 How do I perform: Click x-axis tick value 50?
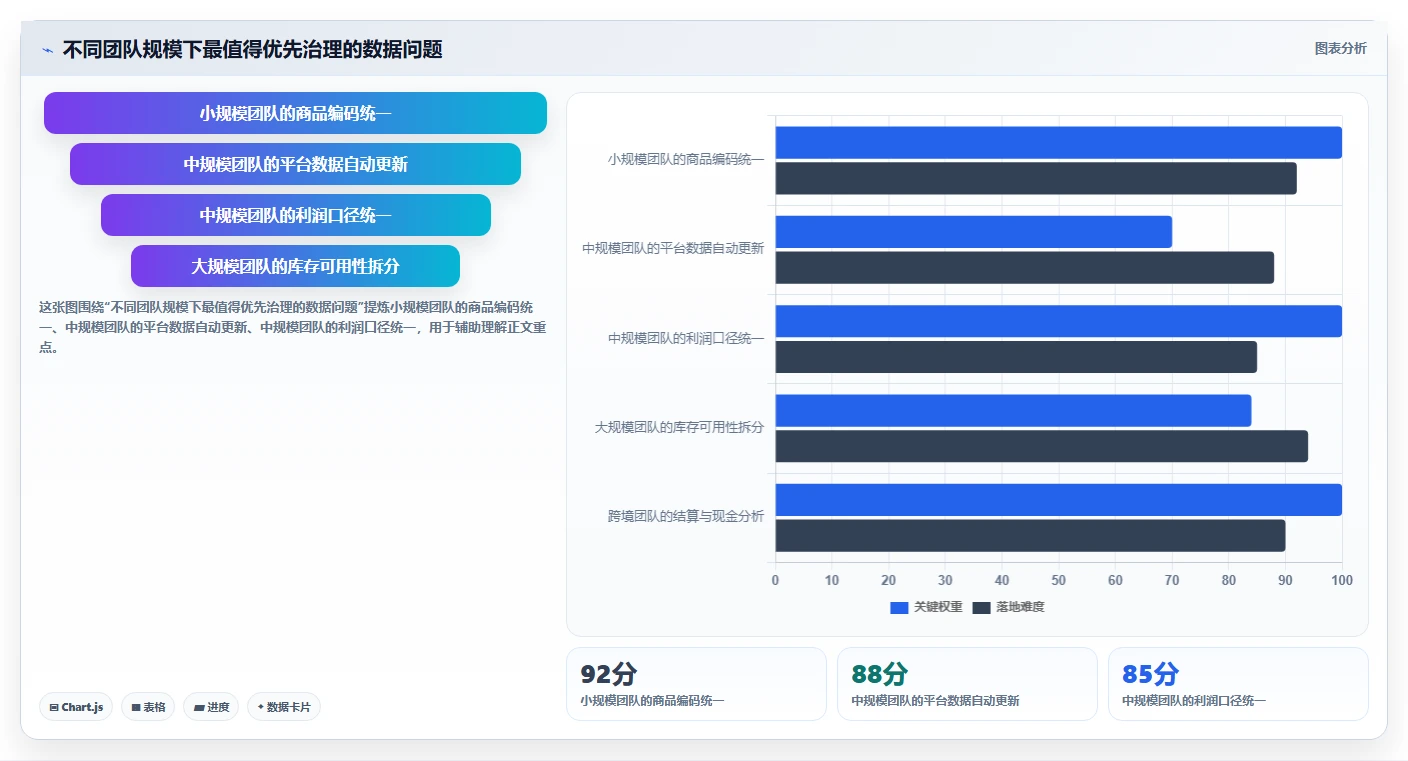point(1059,580)
